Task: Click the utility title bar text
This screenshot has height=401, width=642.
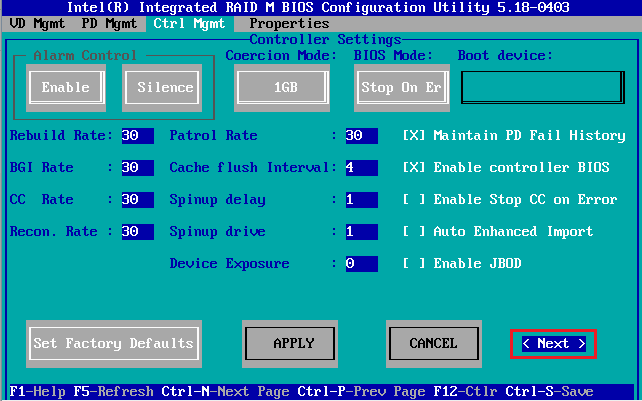Action: coord(318,7)
